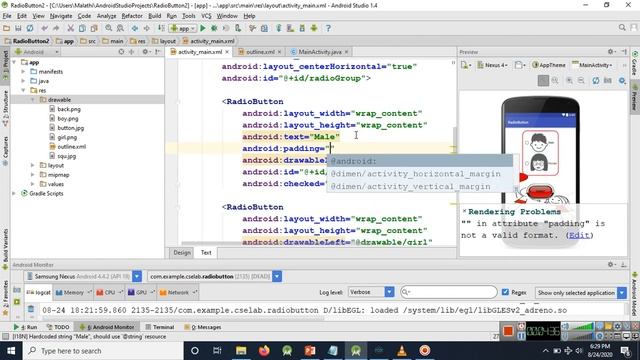Screen dimensions: 640x360
Task: Open Project panel gear settings
Action: (145, 52)
